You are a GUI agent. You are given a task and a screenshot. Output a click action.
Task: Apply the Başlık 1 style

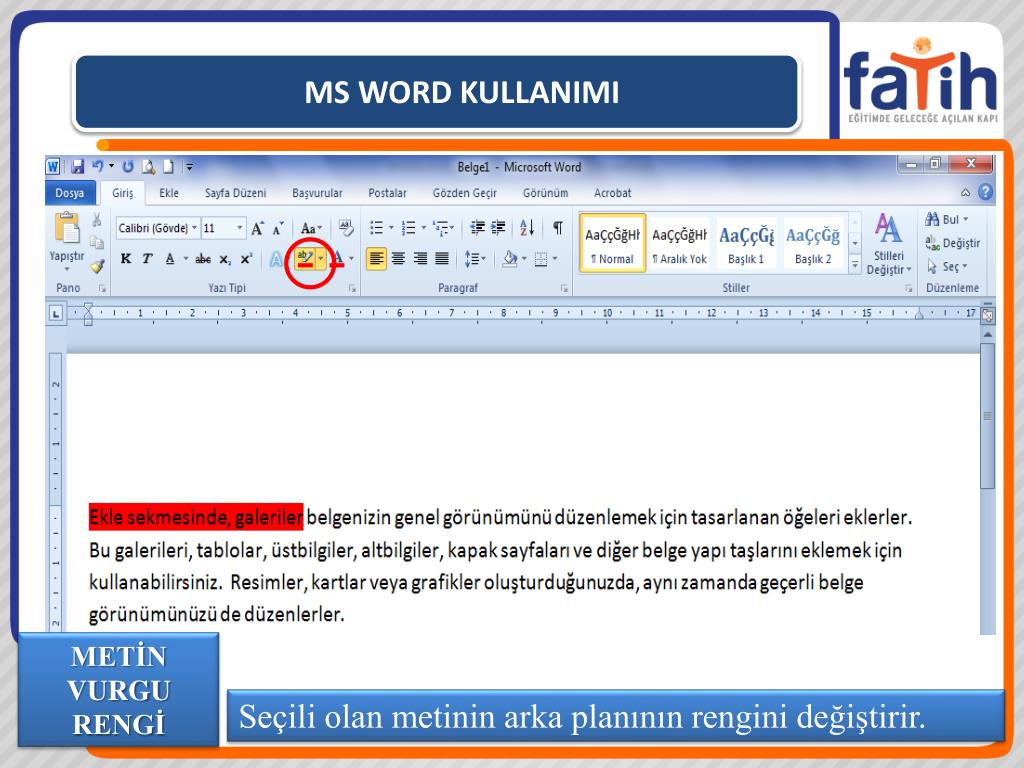pyautogui.click(x=746, y=242)
